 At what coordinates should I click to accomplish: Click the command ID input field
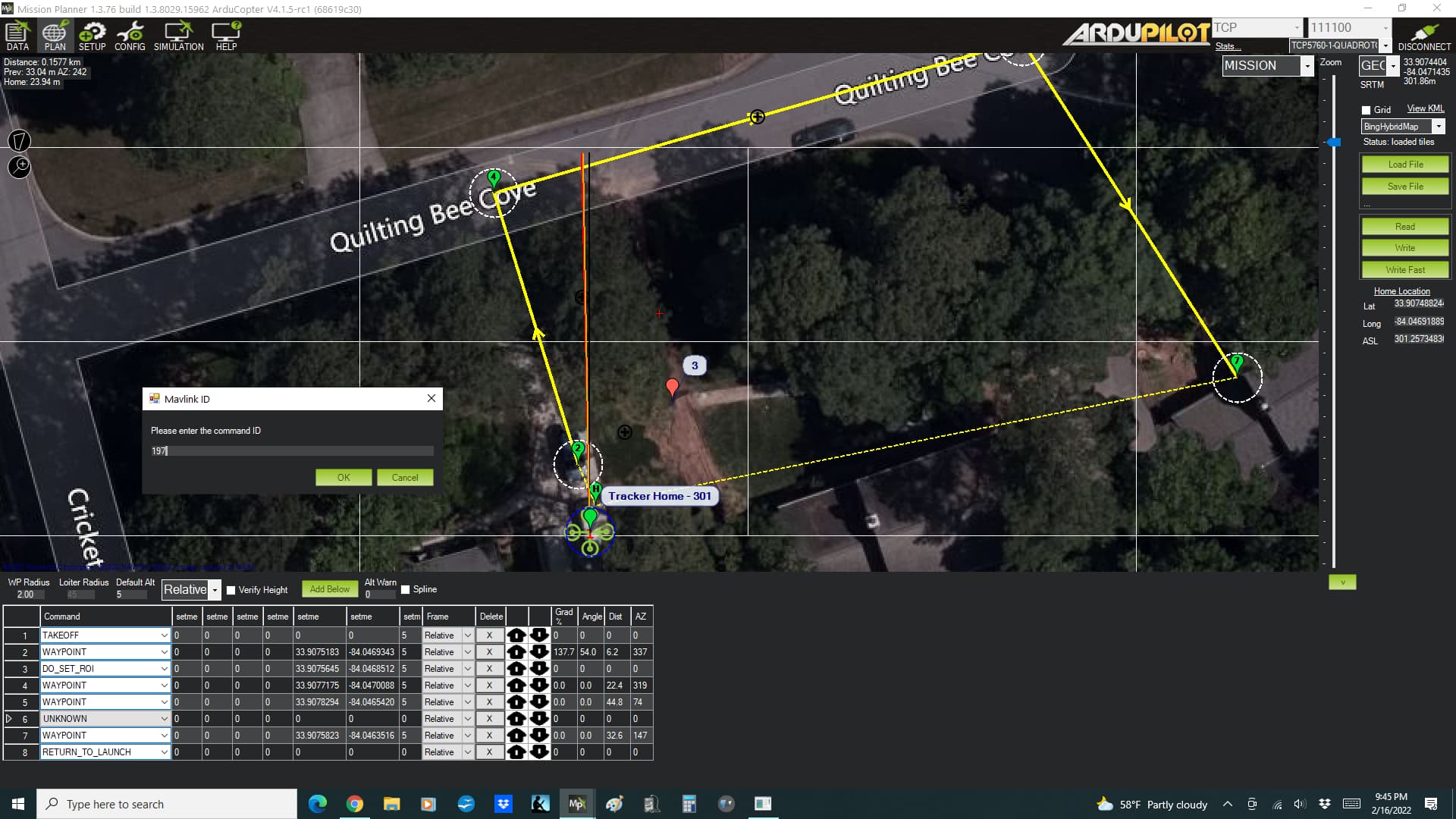pos(291,451)
